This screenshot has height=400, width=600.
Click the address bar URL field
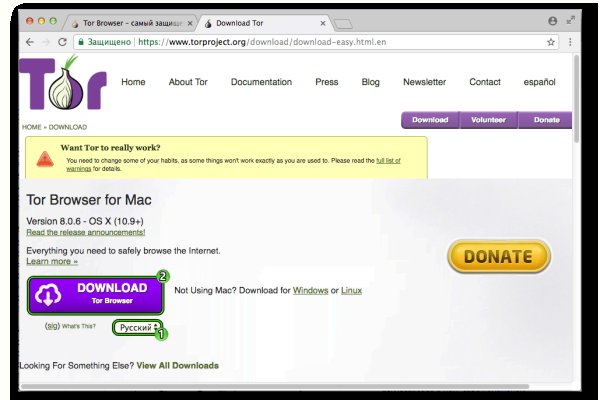click(300, 42)
